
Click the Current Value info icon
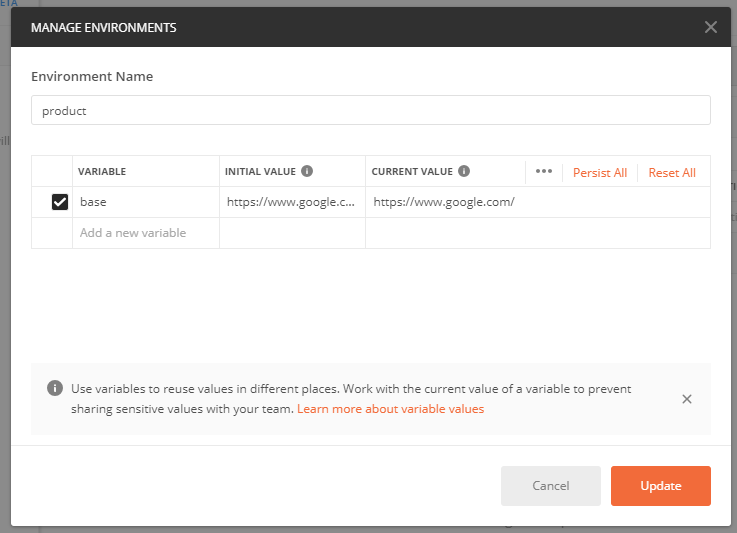click(x=465, y=171)
